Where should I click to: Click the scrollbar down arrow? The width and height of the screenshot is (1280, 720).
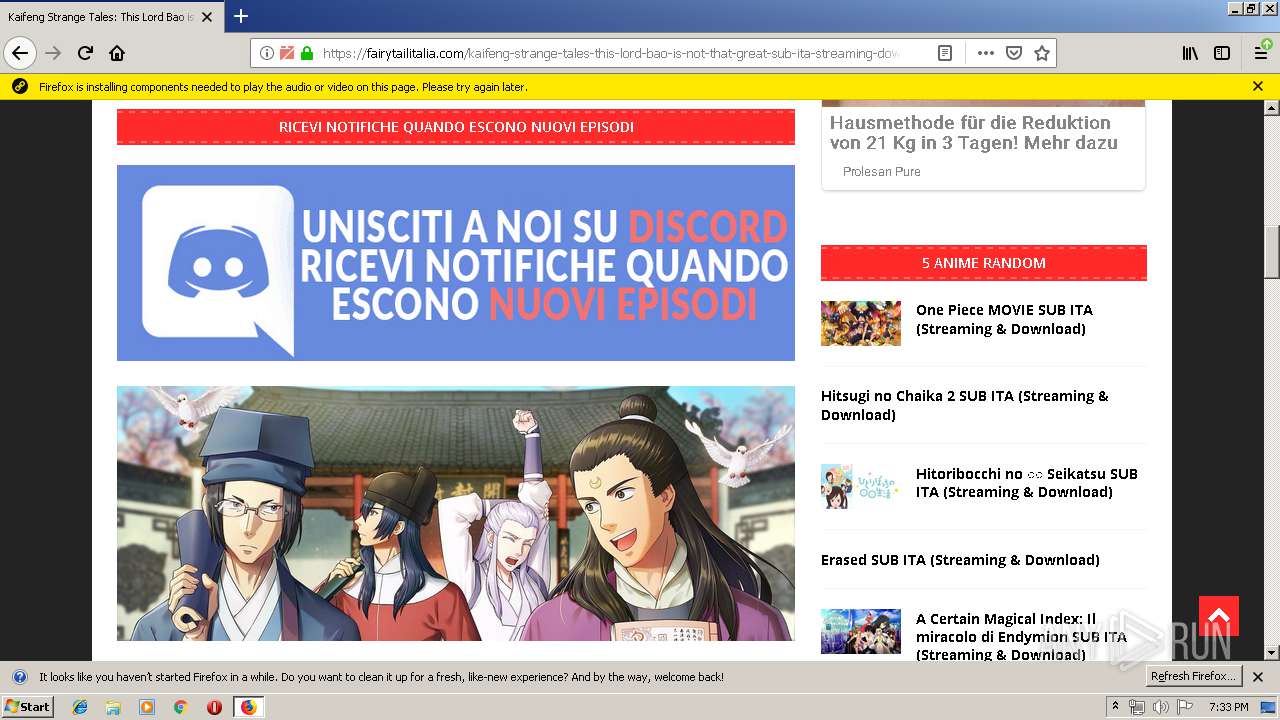pos(1272,653)
